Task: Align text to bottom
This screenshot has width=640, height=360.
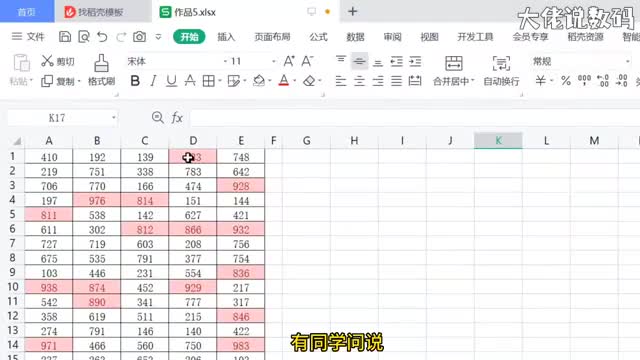Action: point(378,62)
